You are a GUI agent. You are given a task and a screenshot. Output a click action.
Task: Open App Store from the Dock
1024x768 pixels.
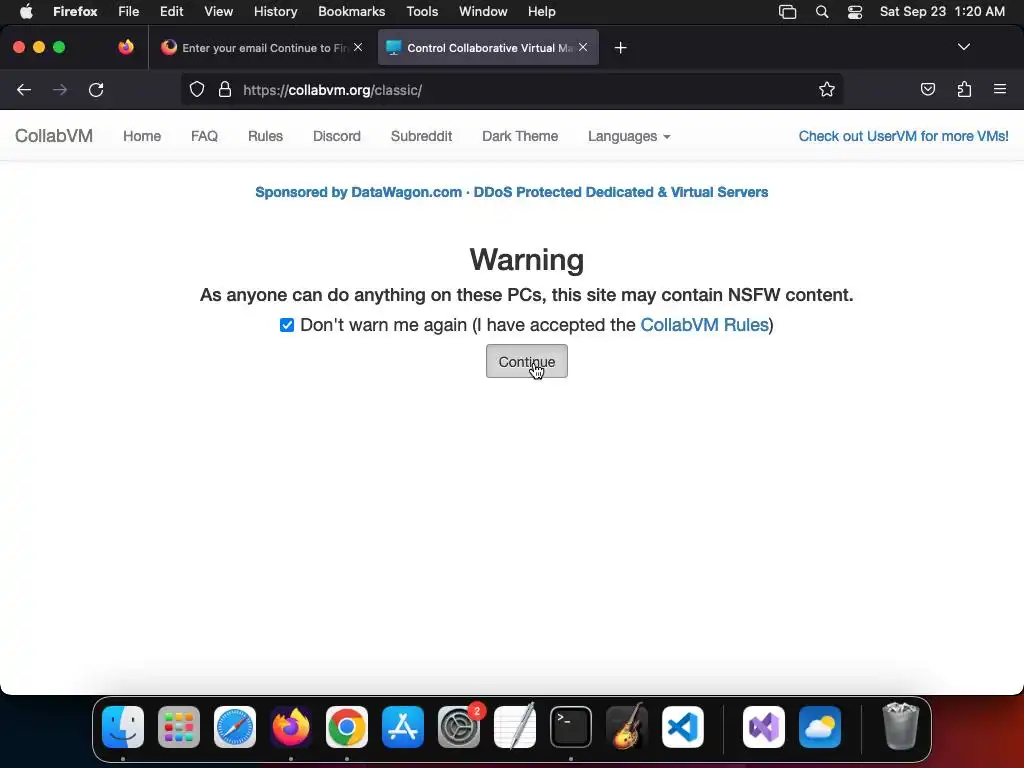tap(403, 727)
